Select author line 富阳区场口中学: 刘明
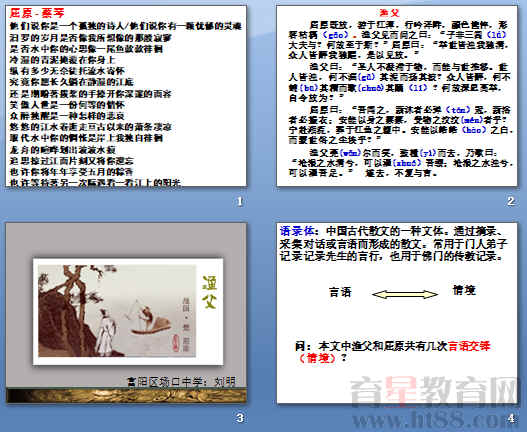This screenshot has width=527, height=432. tap(181, 382)
